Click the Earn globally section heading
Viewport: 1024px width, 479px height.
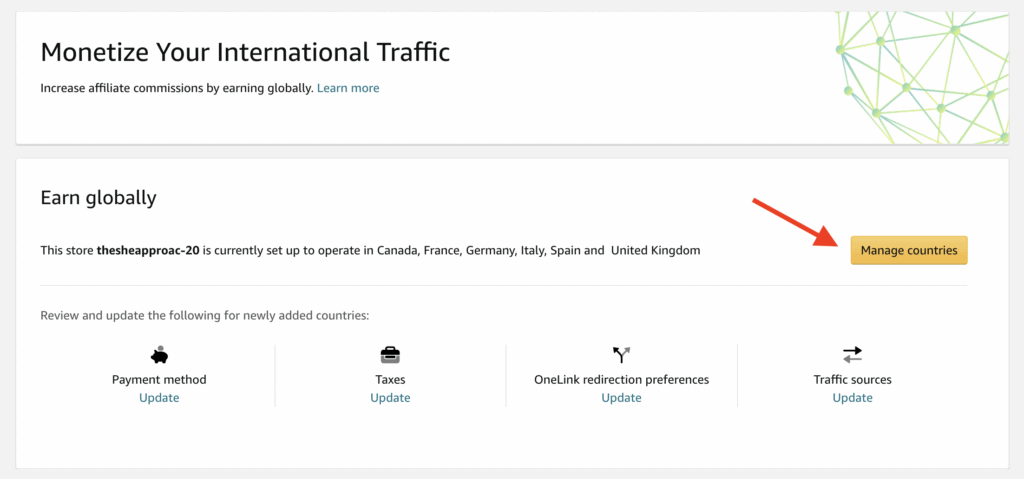coord(99,197)
